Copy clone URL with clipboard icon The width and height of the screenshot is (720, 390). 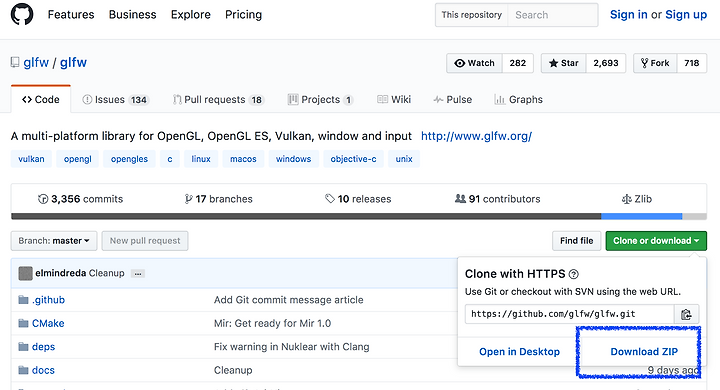tap(686, 314)
